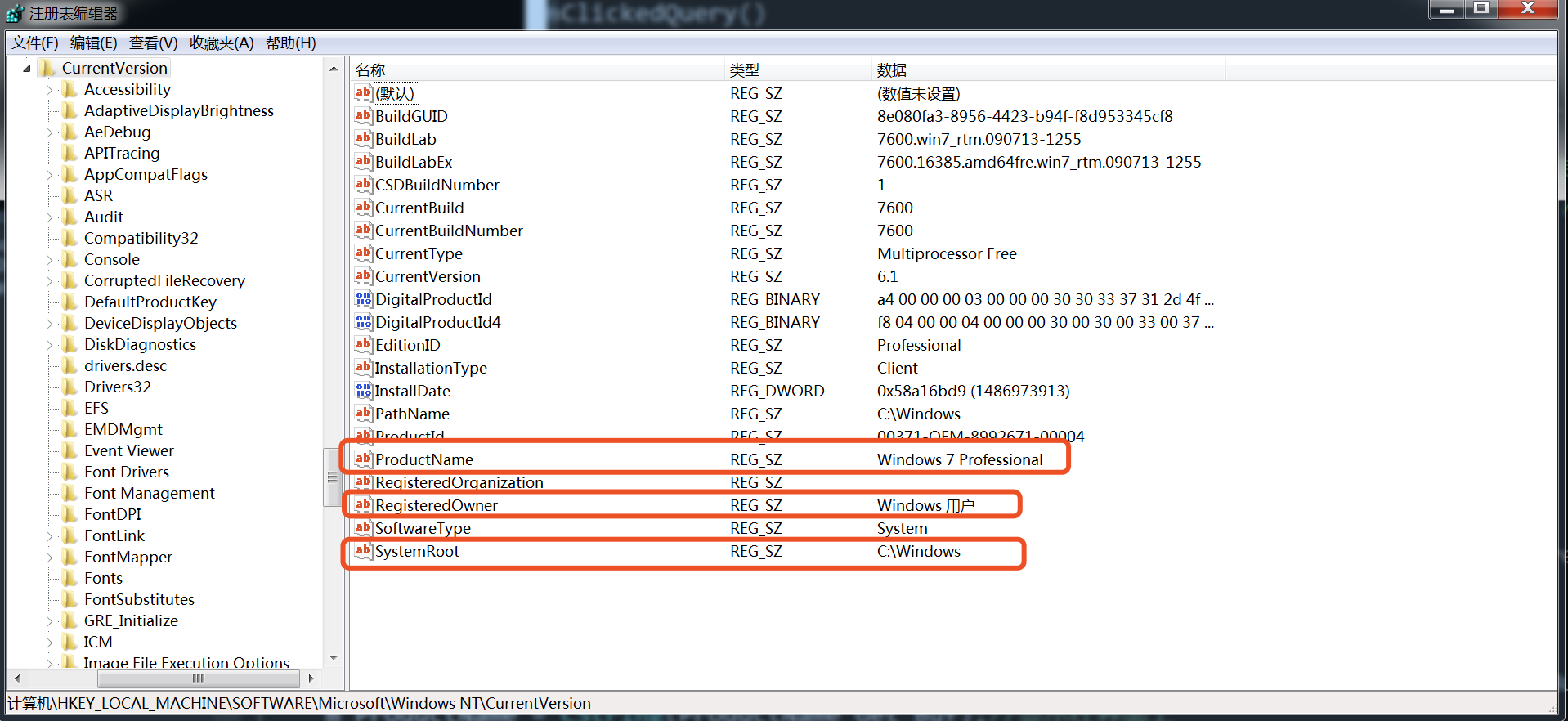1568x721 pixels.
Task: Open the 编辑(E) menu
Action: (x=94, y=43)
